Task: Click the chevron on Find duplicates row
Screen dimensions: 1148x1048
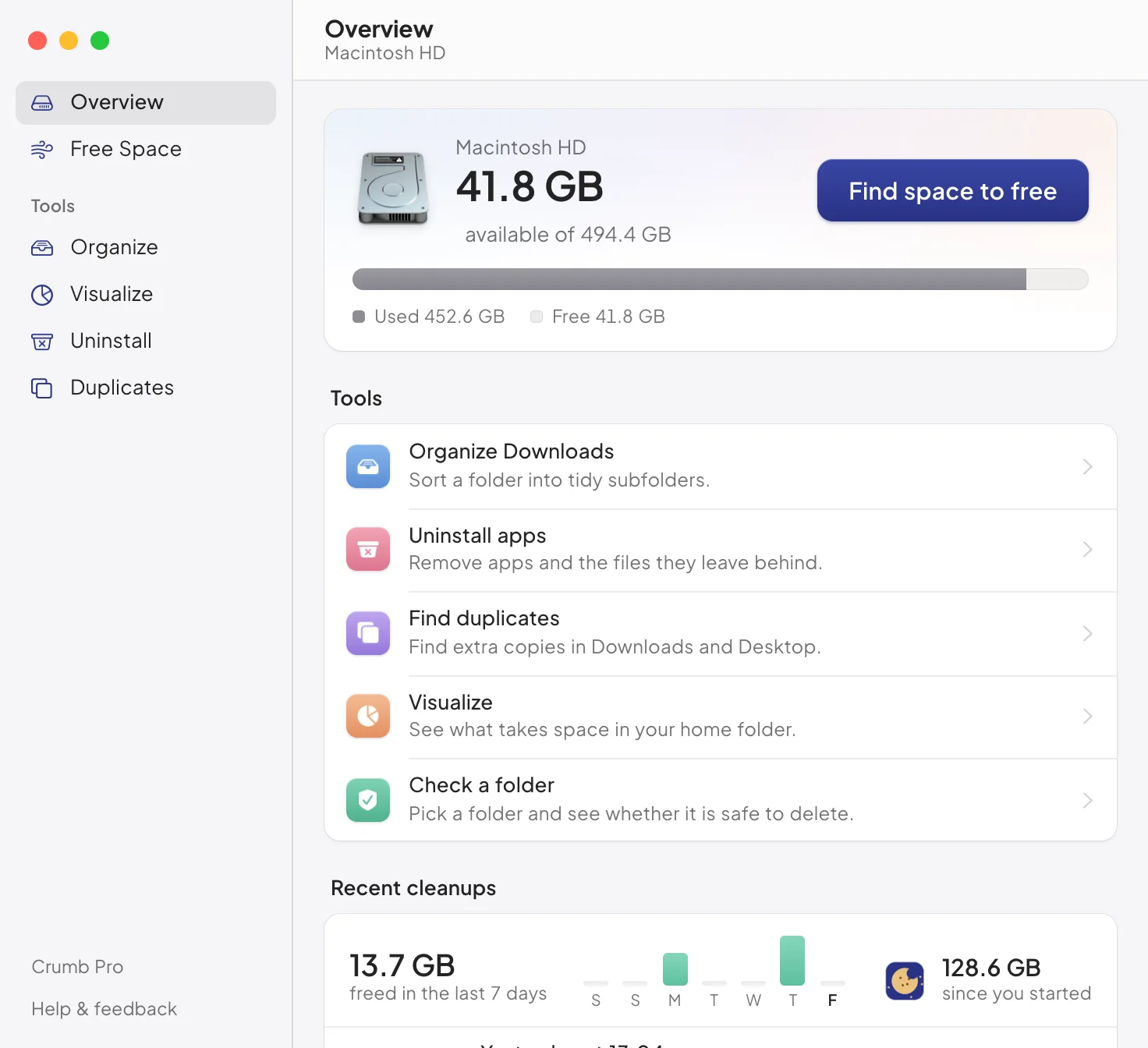Action: (1088, 633)
